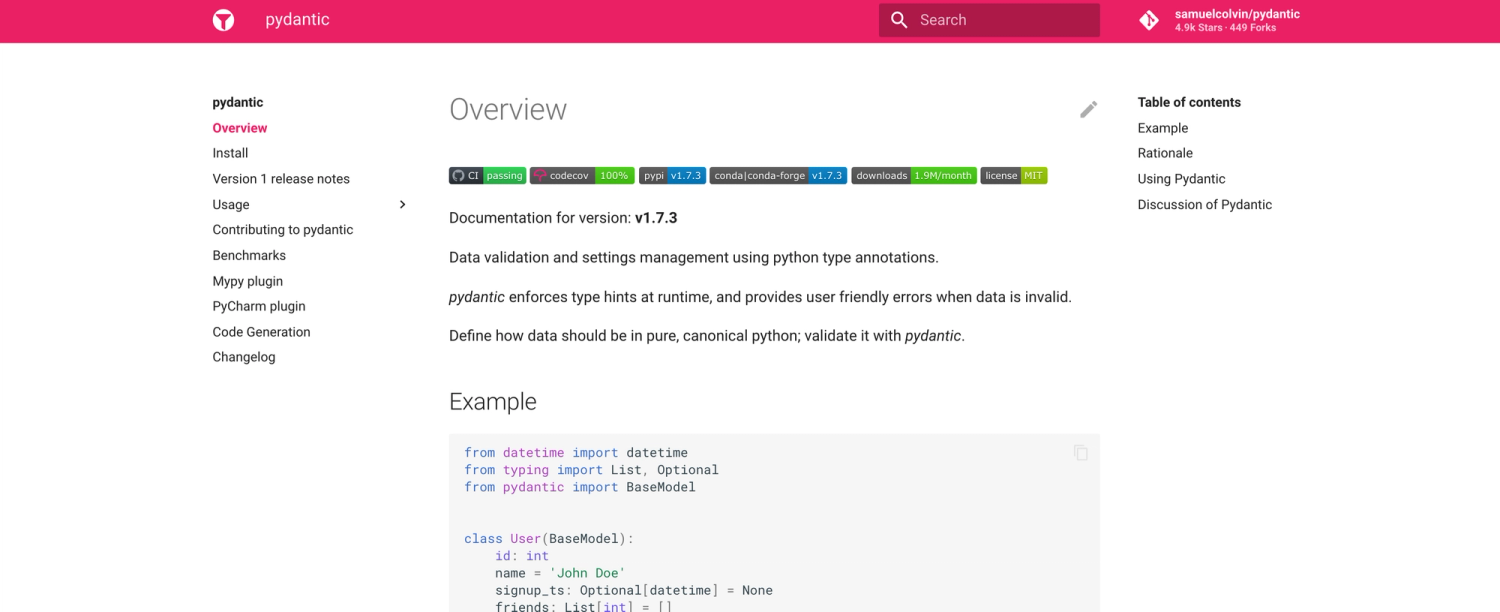
Task: Click the Example section heading
Action: 493,401
